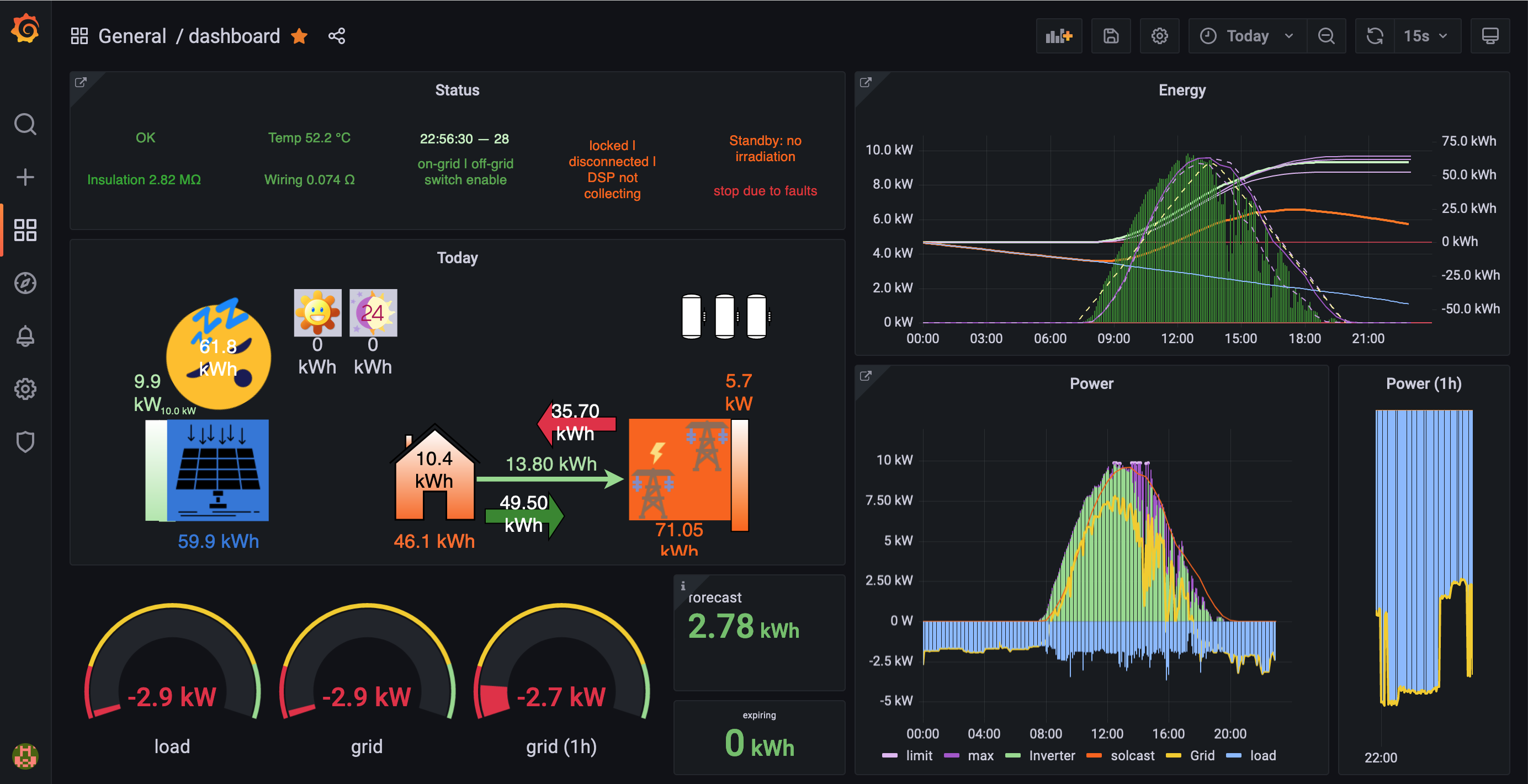The image size is (1528, 784).
Task: Toggle the solcast series in Power legend
Action: (x=1132, y=755)
